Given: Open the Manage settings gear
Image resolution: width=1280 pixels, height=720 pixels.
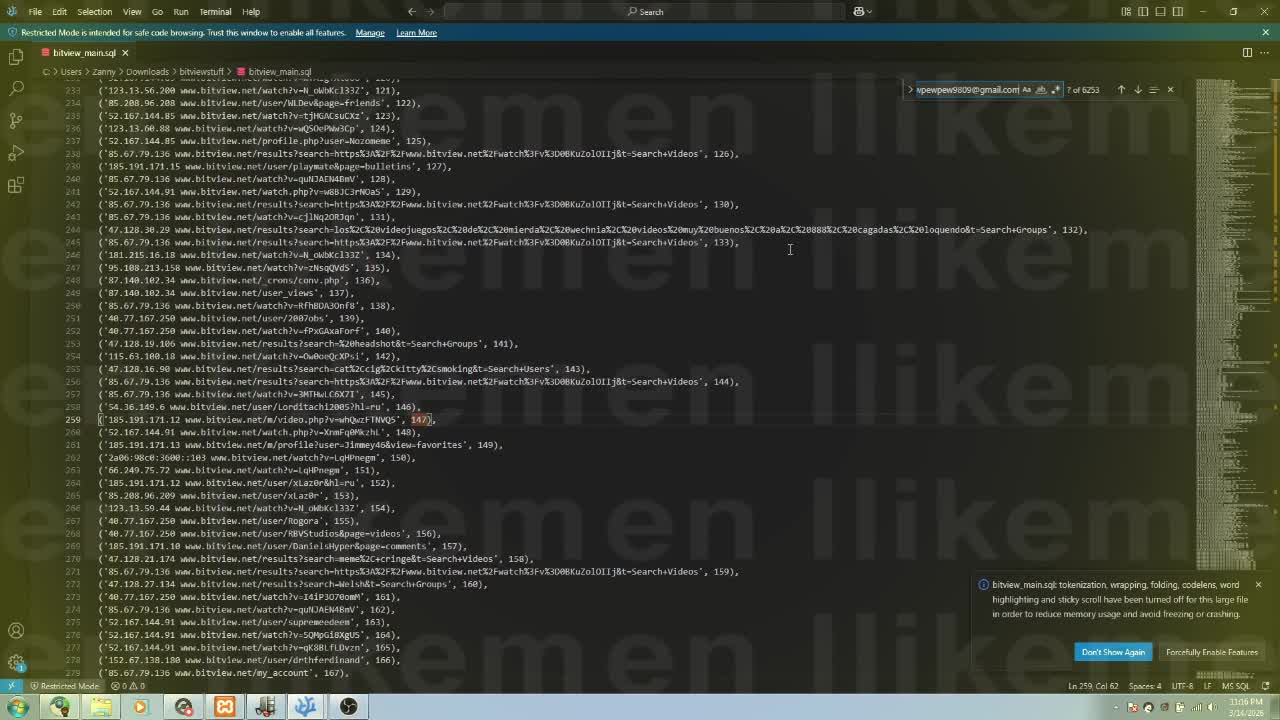Looking at the screenshot, I should 15,662.
